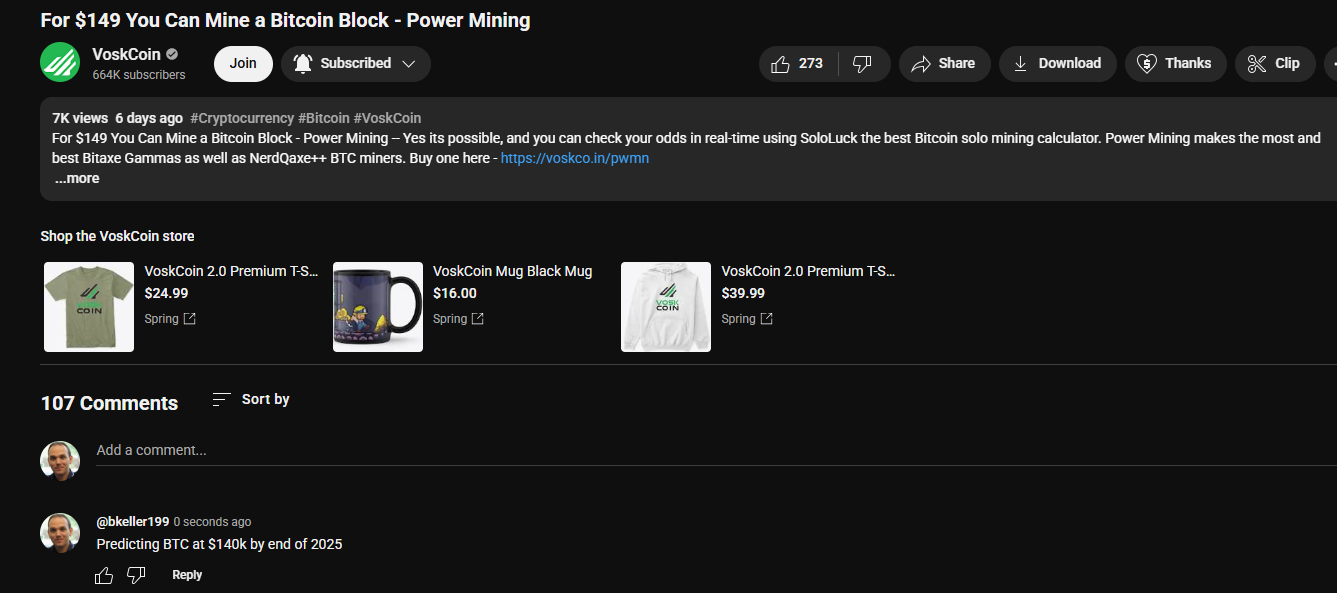1337x593 pixels.
Task: Open the @bkeller199 username link
Action: (x=133, y=522)
